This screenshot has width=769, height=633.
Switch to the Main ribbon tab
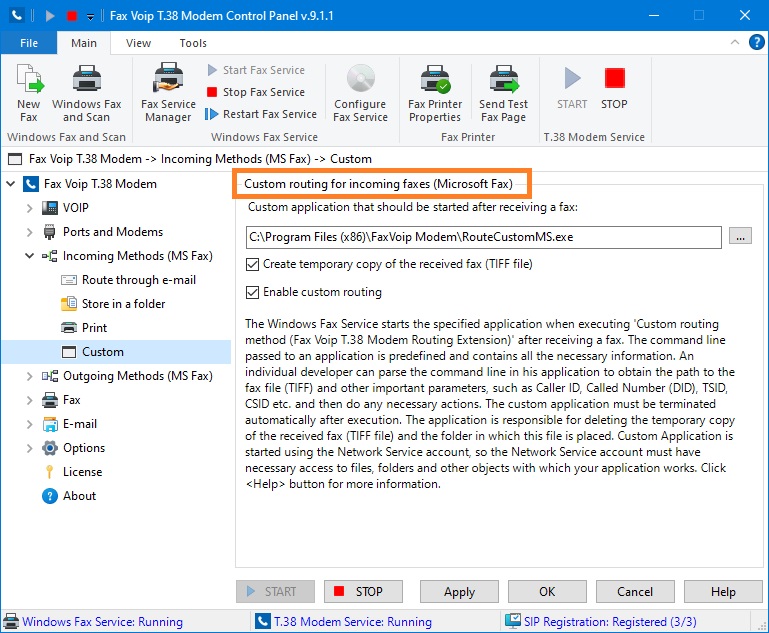(x=84, y=43)
